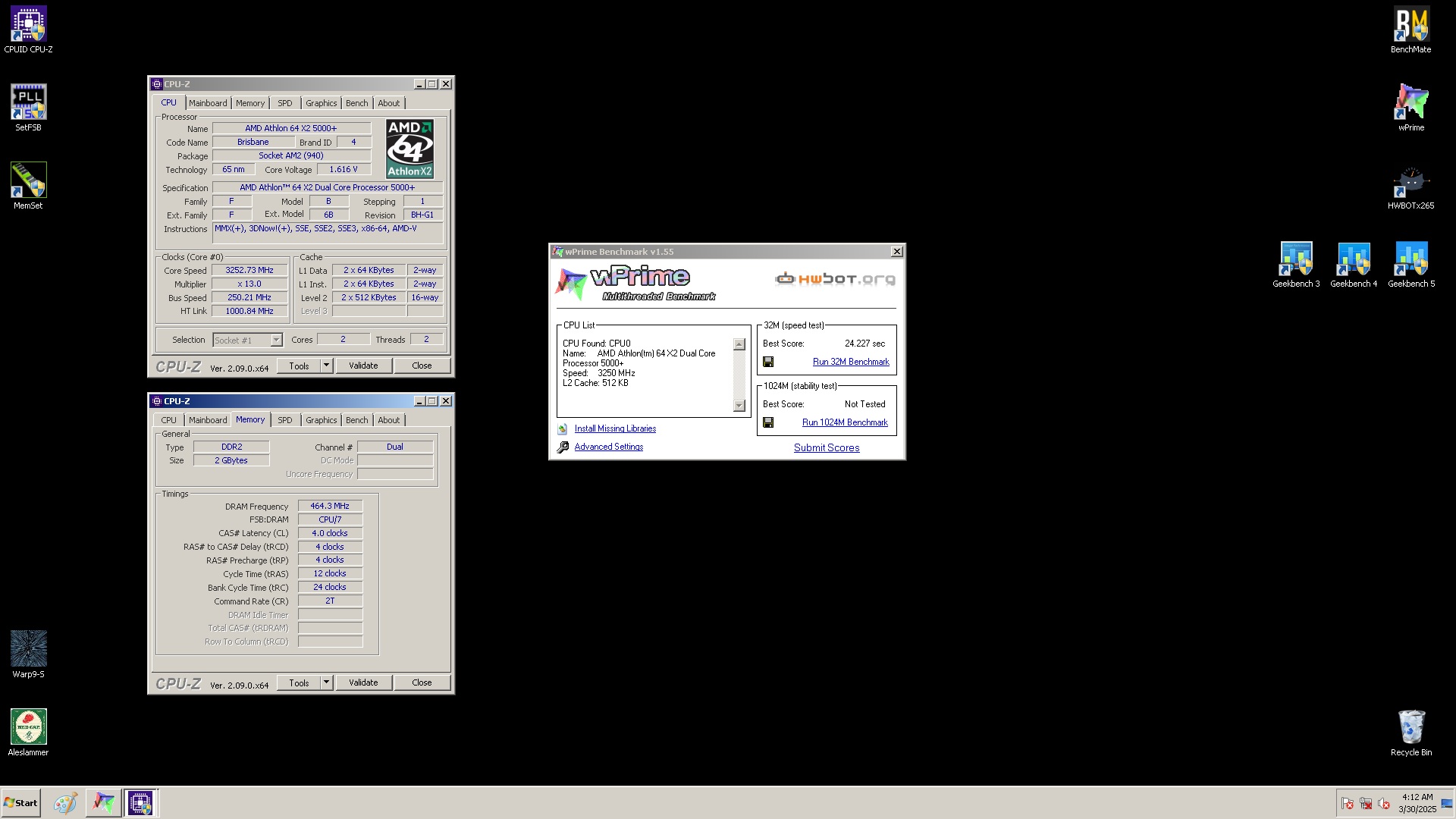1456x819 pixels.
Task: Open the wPrime desktop shortcut
Action: 1410,108
